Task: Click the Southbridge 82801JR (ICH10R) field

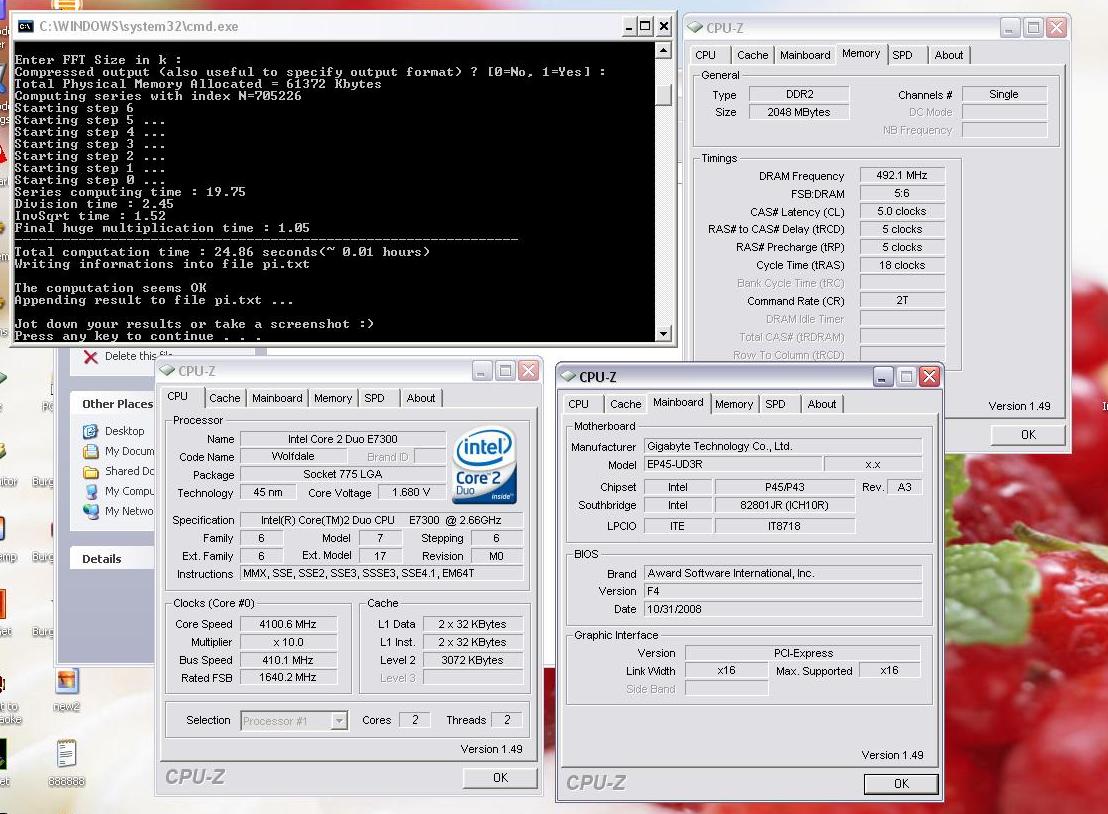Action: [784, 505]
